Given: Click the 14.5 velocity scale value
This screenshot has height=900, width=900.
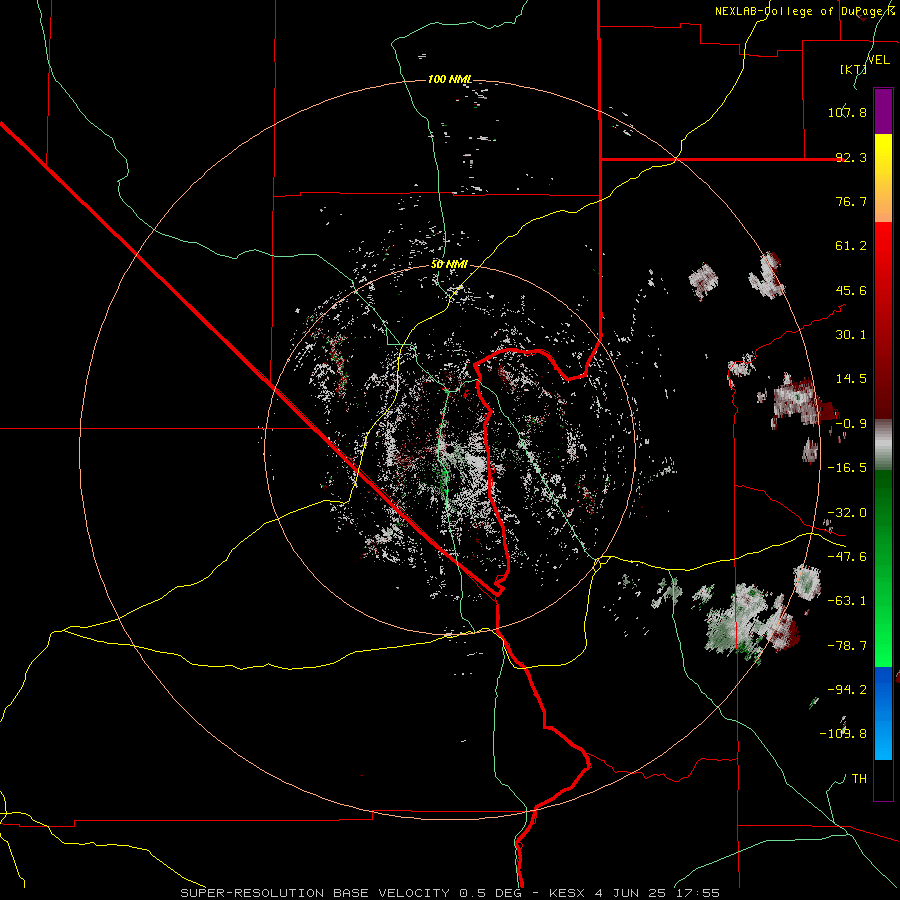Looking at the screenshot, I should pyautogui.click(x=851, y=379).
